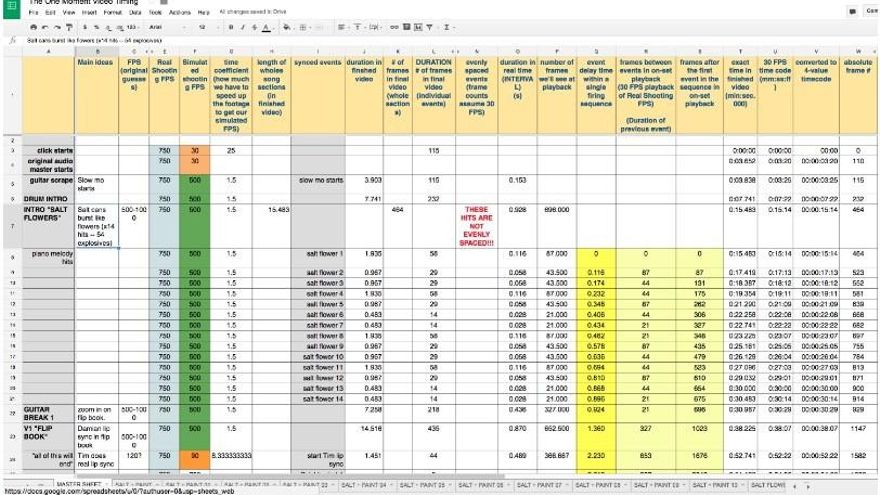The image size is (880, 495).
Task: Toggle bold text formatting
Action: coord(231,27)
